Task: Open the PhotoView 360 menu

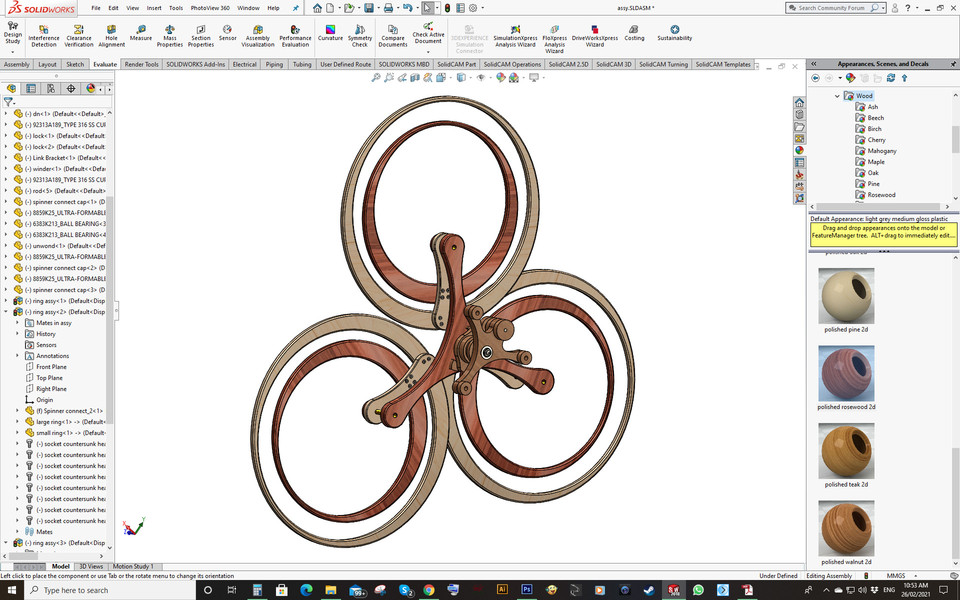Action: 210,7
